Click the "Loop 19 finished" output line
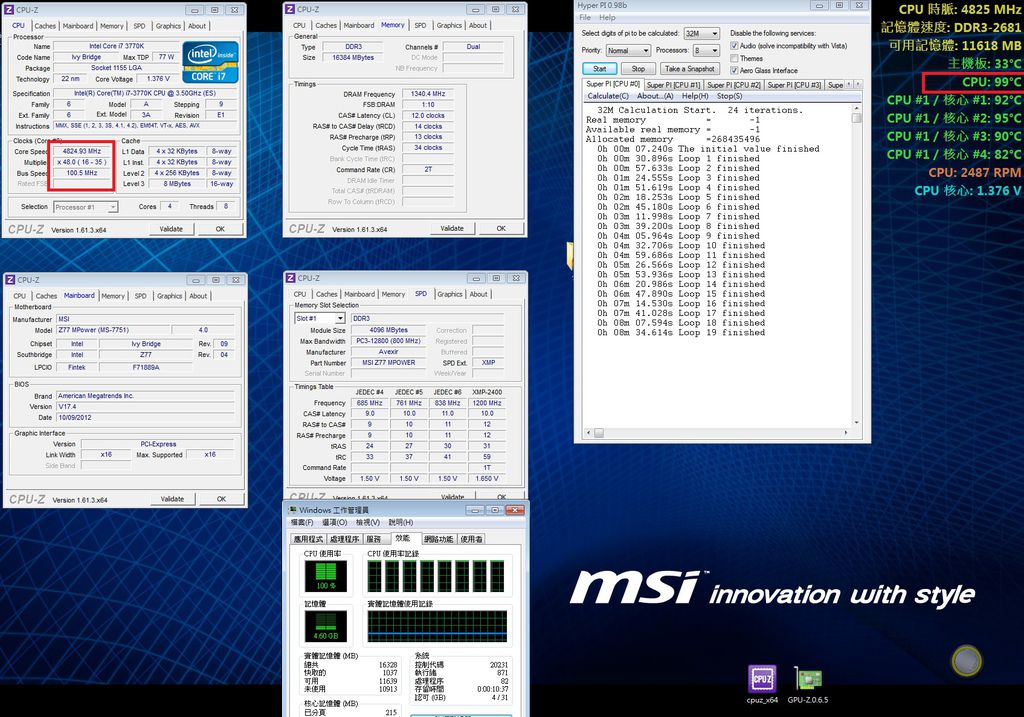The image size is (1024, 717). coord(681,332)
